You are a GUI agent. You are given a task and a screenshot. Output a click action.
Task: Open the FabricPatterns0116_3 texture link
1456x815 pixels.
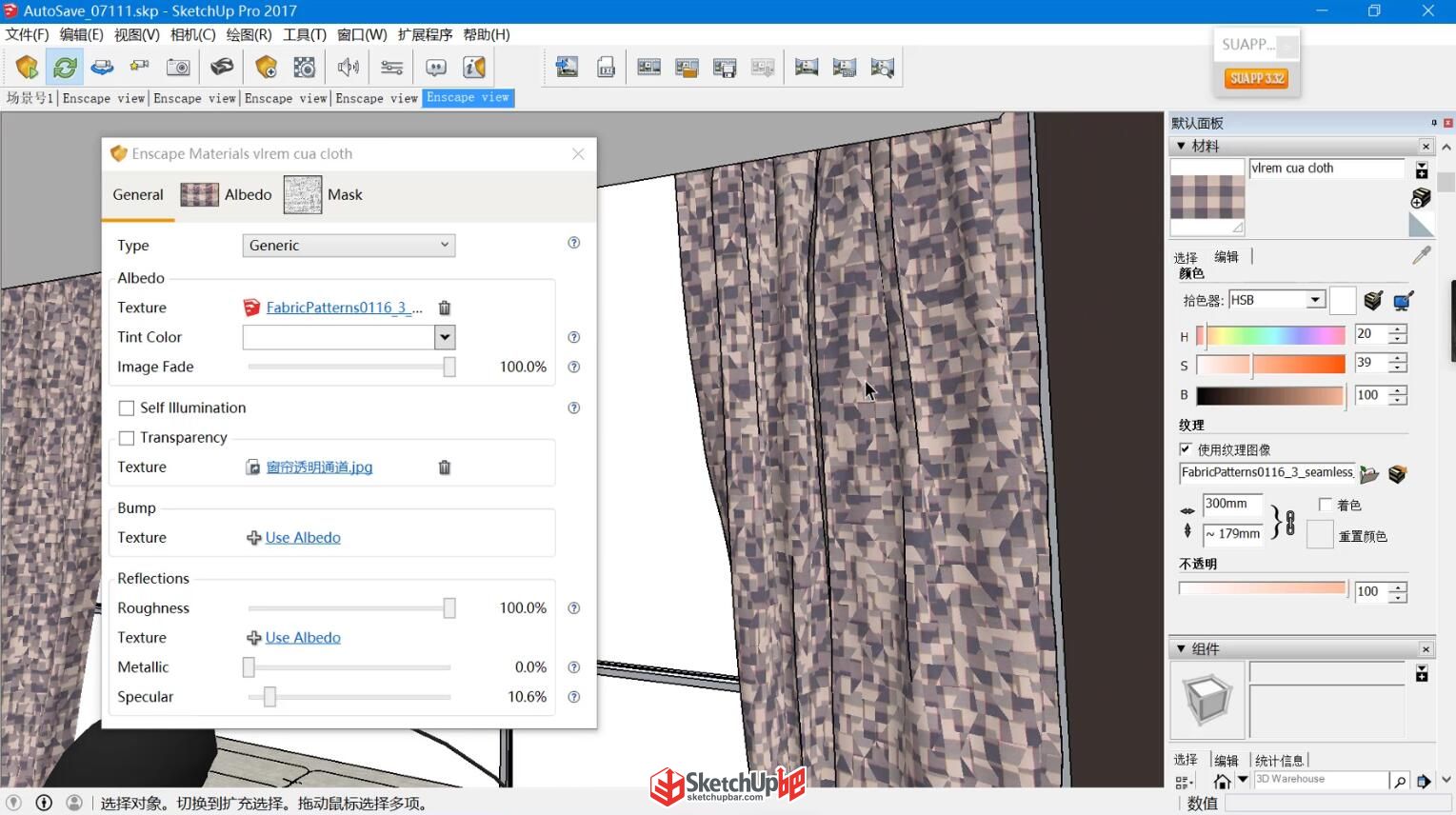pos(344,308)
